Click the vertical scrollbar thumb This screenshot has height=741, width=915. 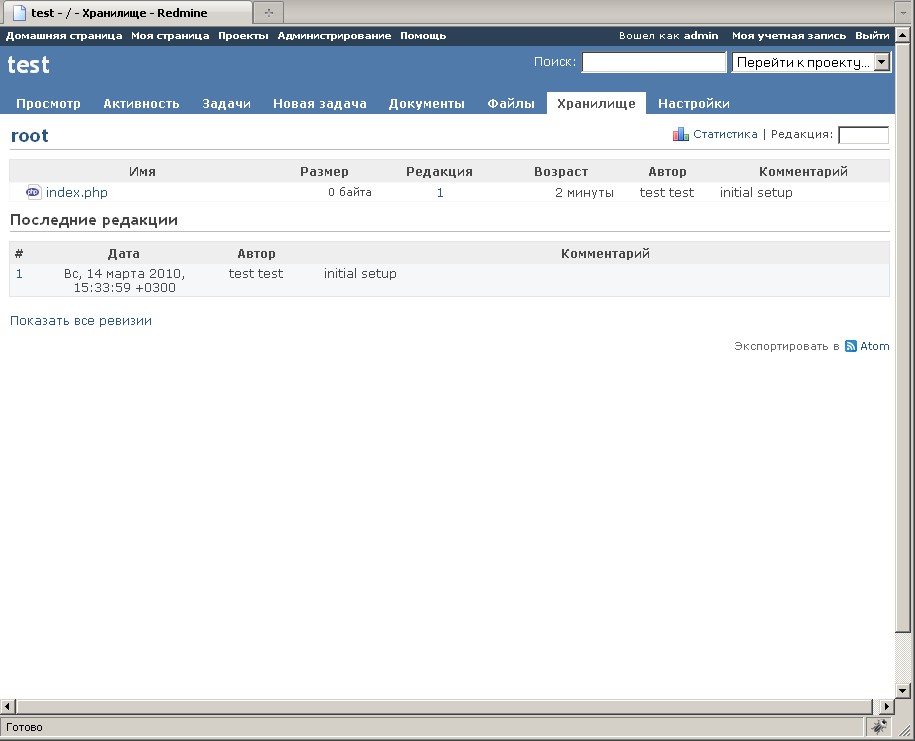(x=902, y=337)
